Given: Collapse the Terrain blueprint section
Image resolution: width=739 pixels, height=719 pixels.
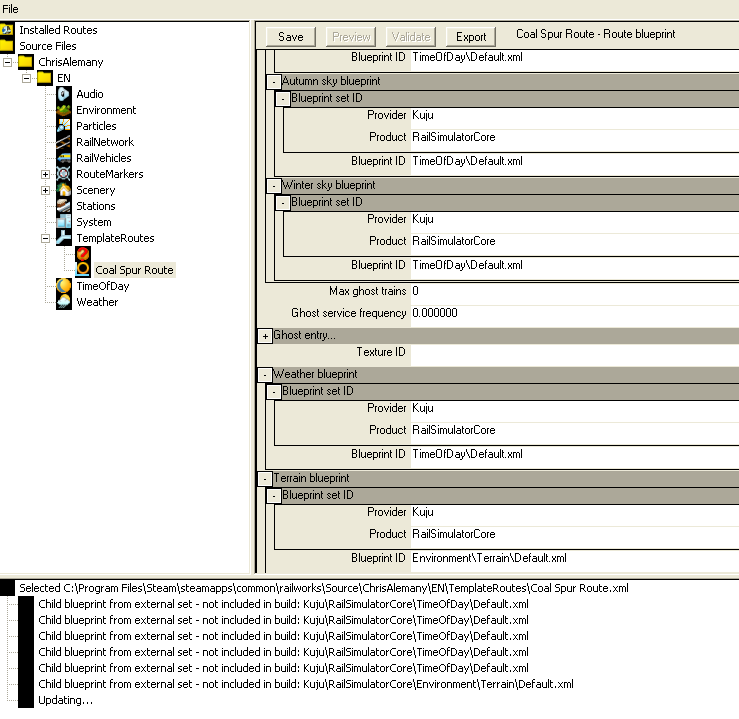Looking at the screenshot, I should click(x=265, y=479).
